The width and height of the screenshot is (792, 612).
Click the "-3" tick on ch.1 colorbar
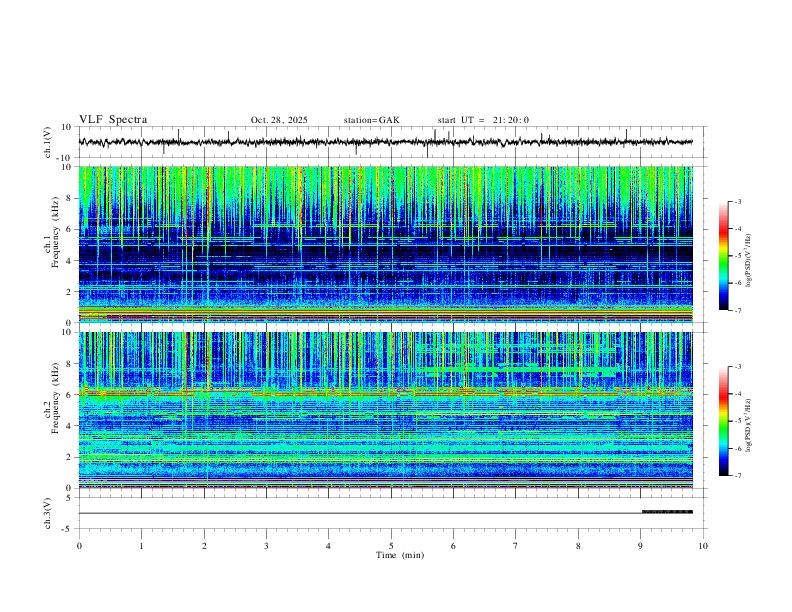pos(738,201)
